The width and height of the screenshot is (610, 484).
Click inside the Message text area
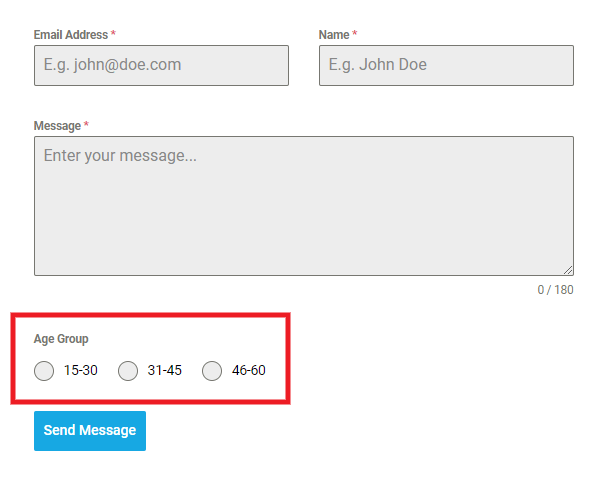click(x=304, y=206)
